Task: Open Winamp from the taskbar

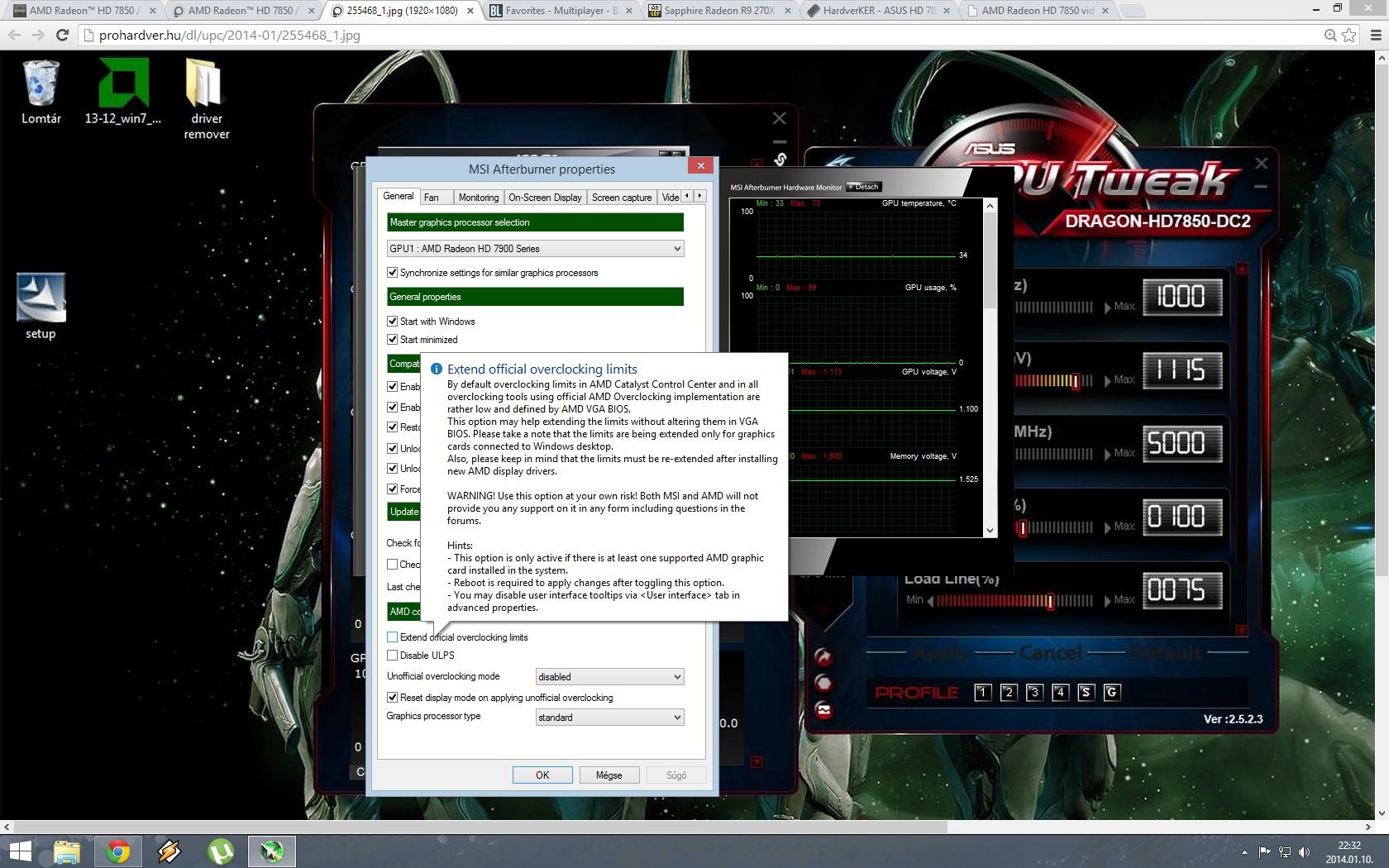Action: tap(169, 851)
